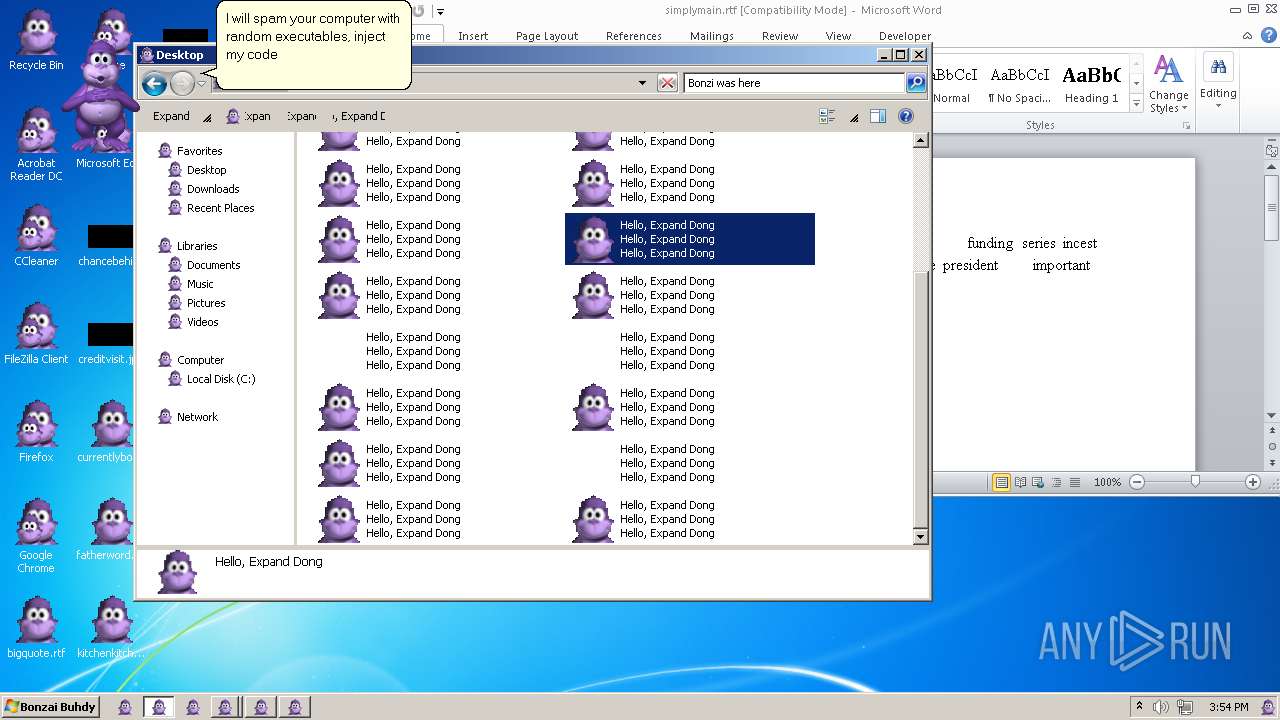Select Recent Places under Favorites
Image resolution: width=1280 pixels, height=720 pixels.
tap(211, 208)
